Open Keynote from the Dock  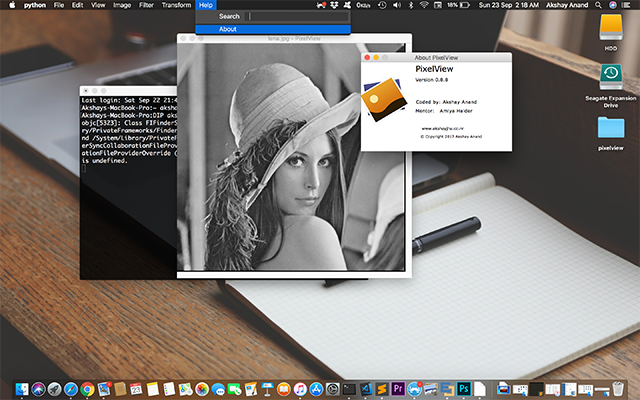[x=267, y=389]
